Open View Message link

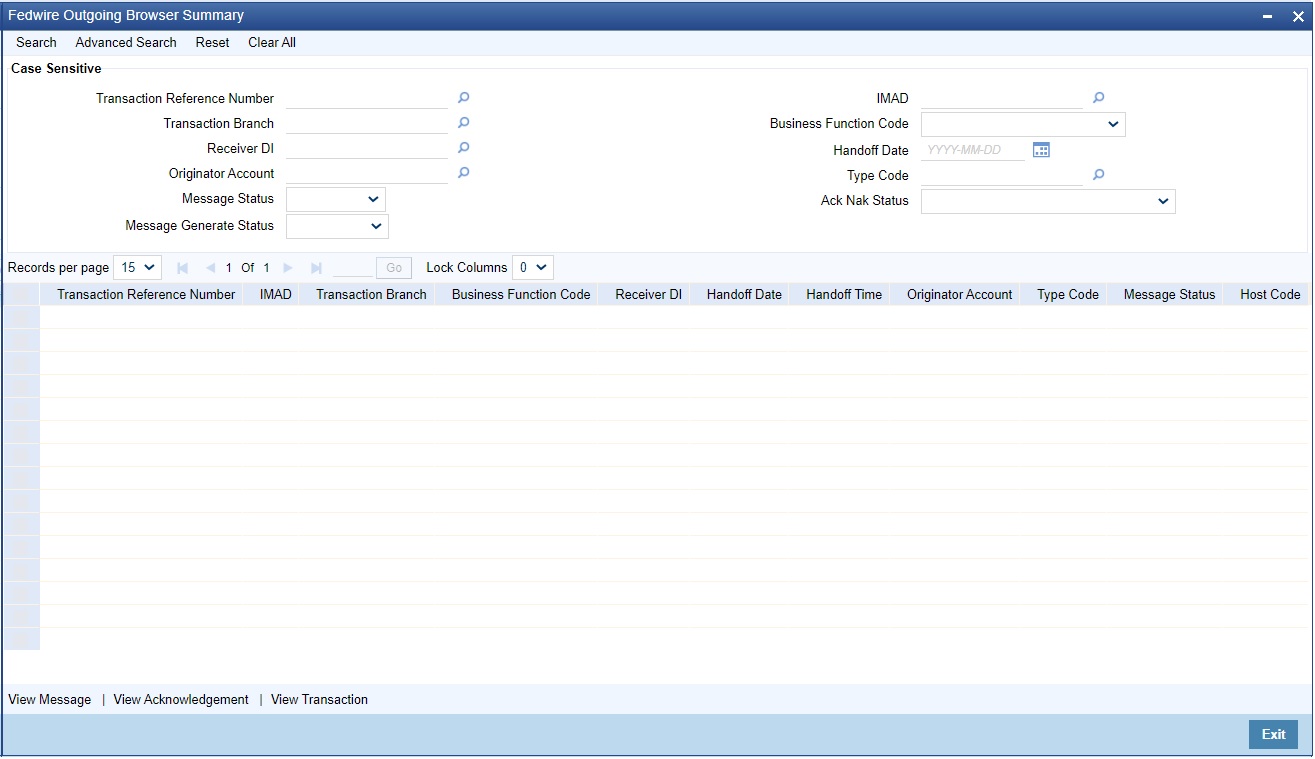click(50, 699)
